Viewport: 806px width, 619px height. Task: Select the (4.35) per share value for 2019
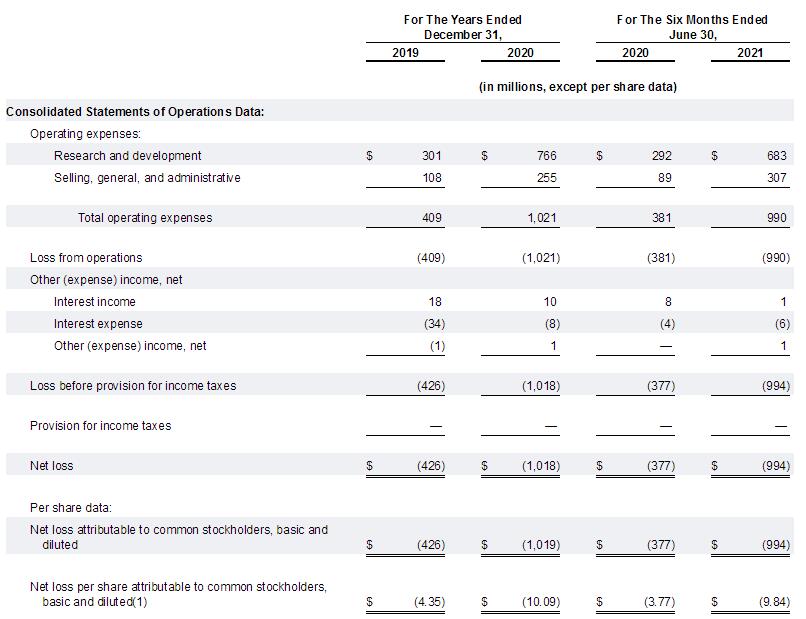click(429, 602)
